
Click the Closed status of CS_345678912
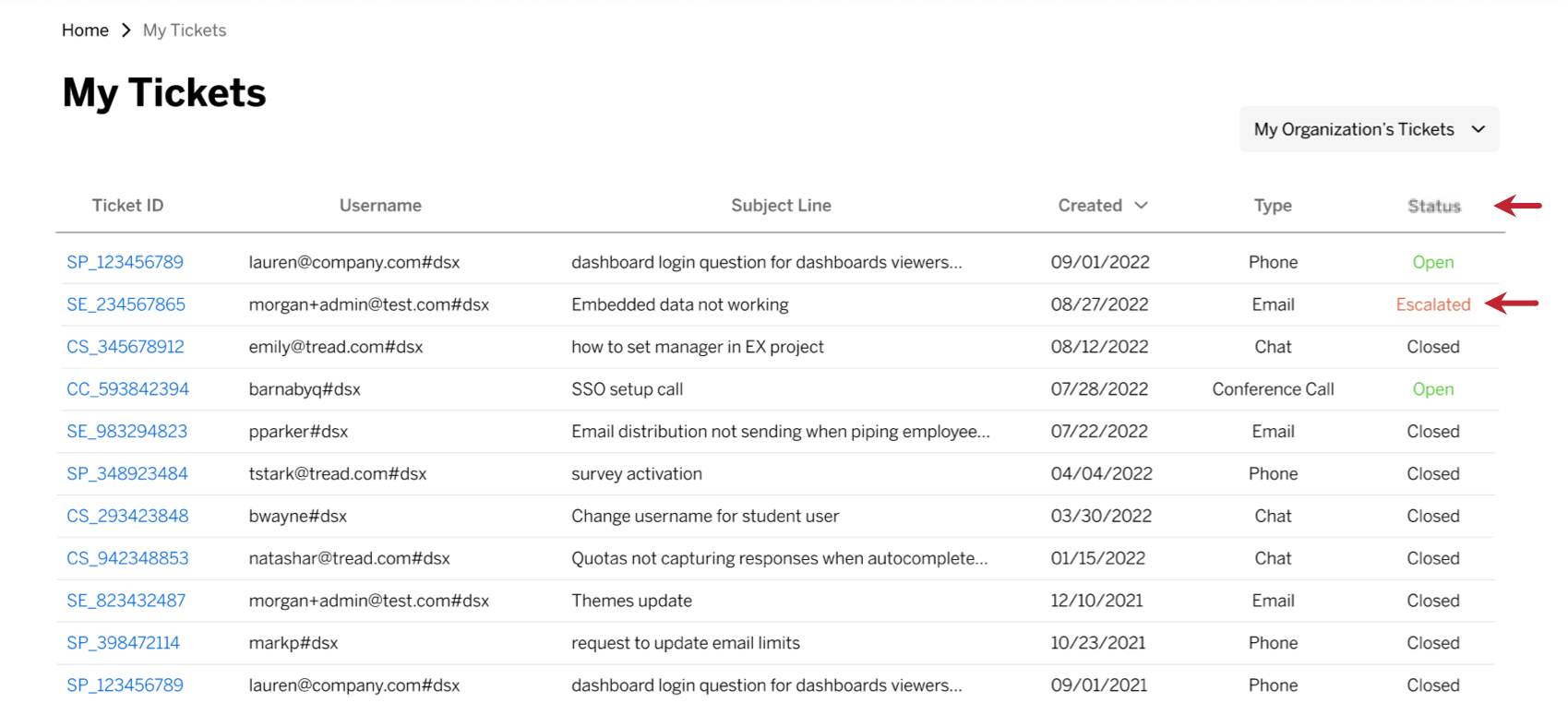pos(1433,347)
